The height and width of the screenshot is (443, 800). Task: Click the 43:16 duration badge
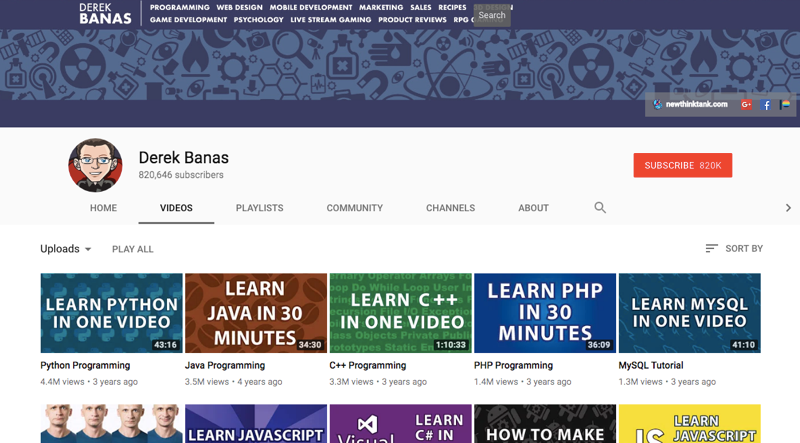click(165, 345)
